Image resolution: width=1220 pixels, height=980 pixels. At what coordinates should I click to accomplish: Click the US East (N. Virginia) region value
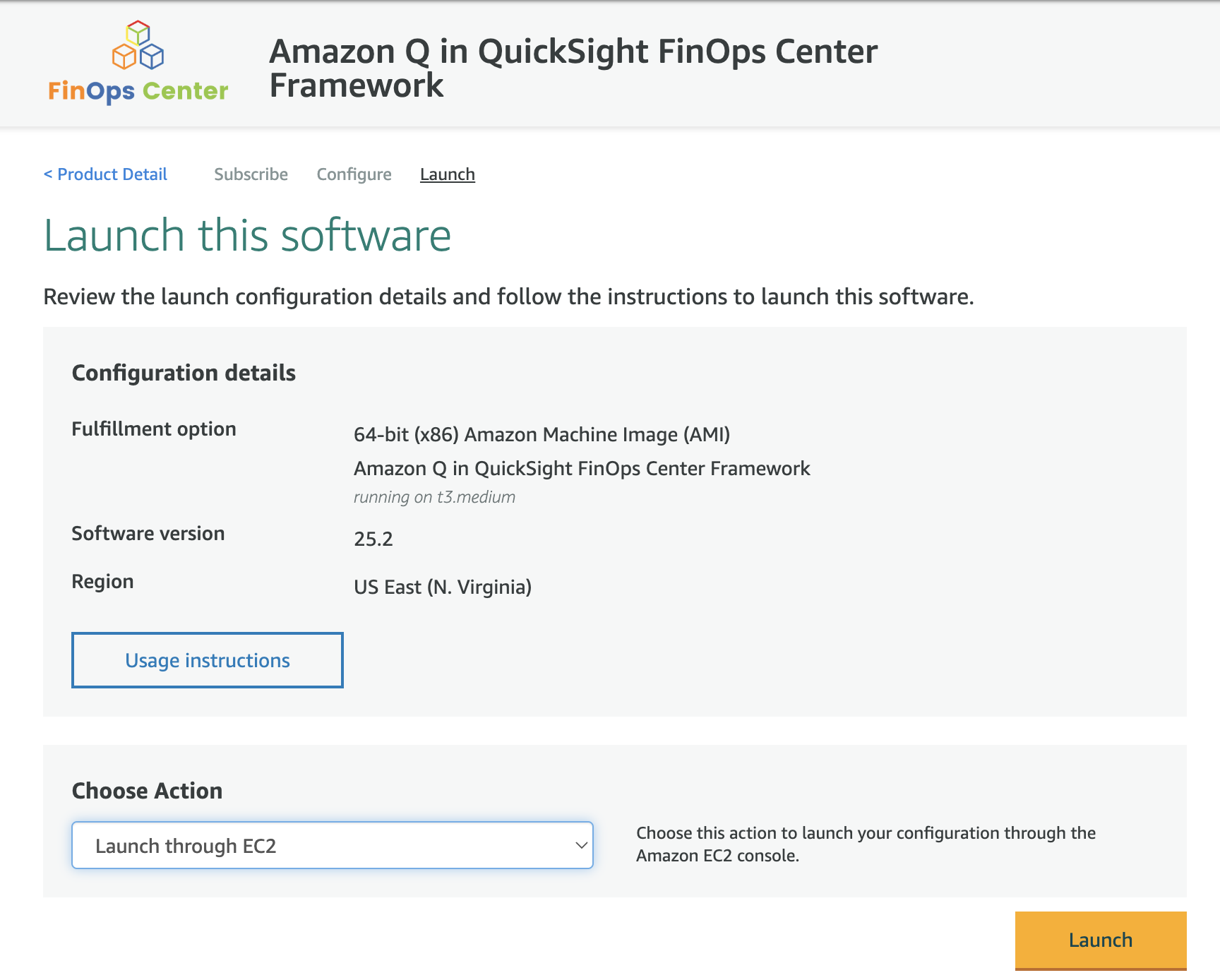443,587
